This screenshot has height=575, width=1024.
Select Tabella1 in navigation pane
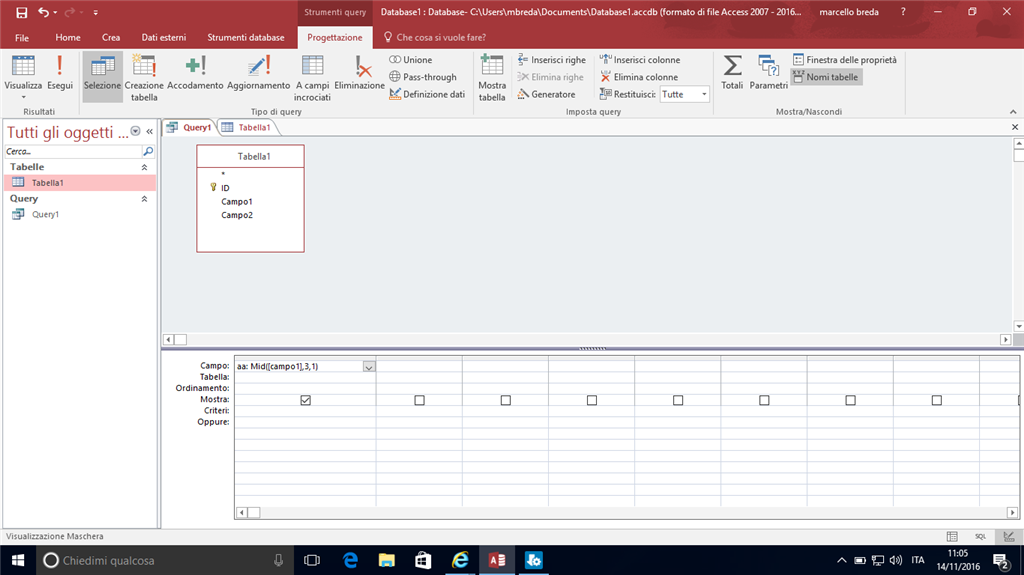pyautogui.click(x=80, y=183)
